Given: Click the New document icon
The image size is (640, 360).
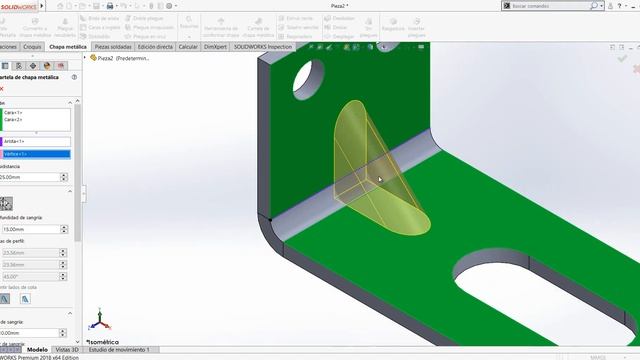Looking at the screenshot, I should tap(69, 6).
